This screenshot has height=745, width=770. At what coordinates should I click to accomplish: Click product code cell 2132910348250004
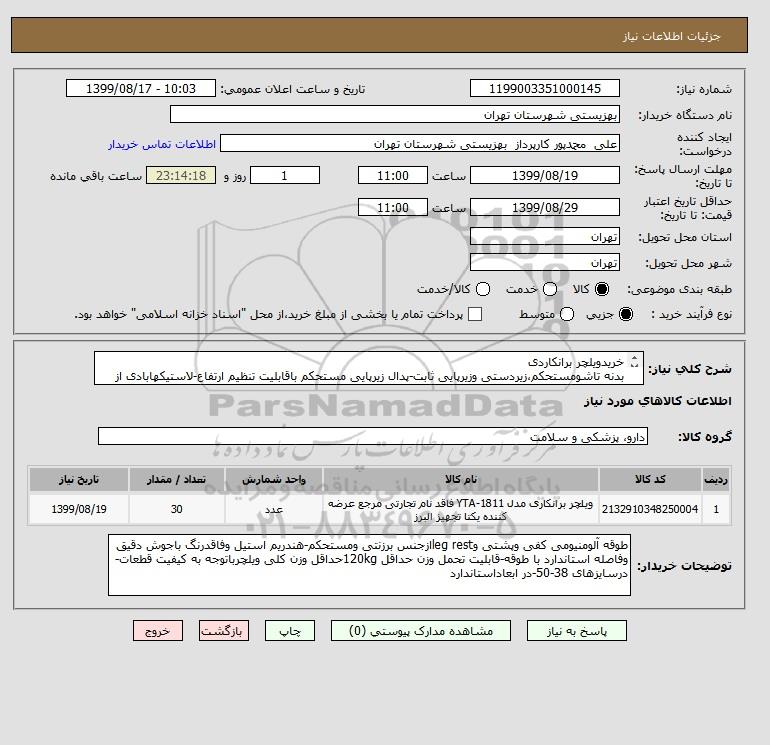[x=650, y=509]
